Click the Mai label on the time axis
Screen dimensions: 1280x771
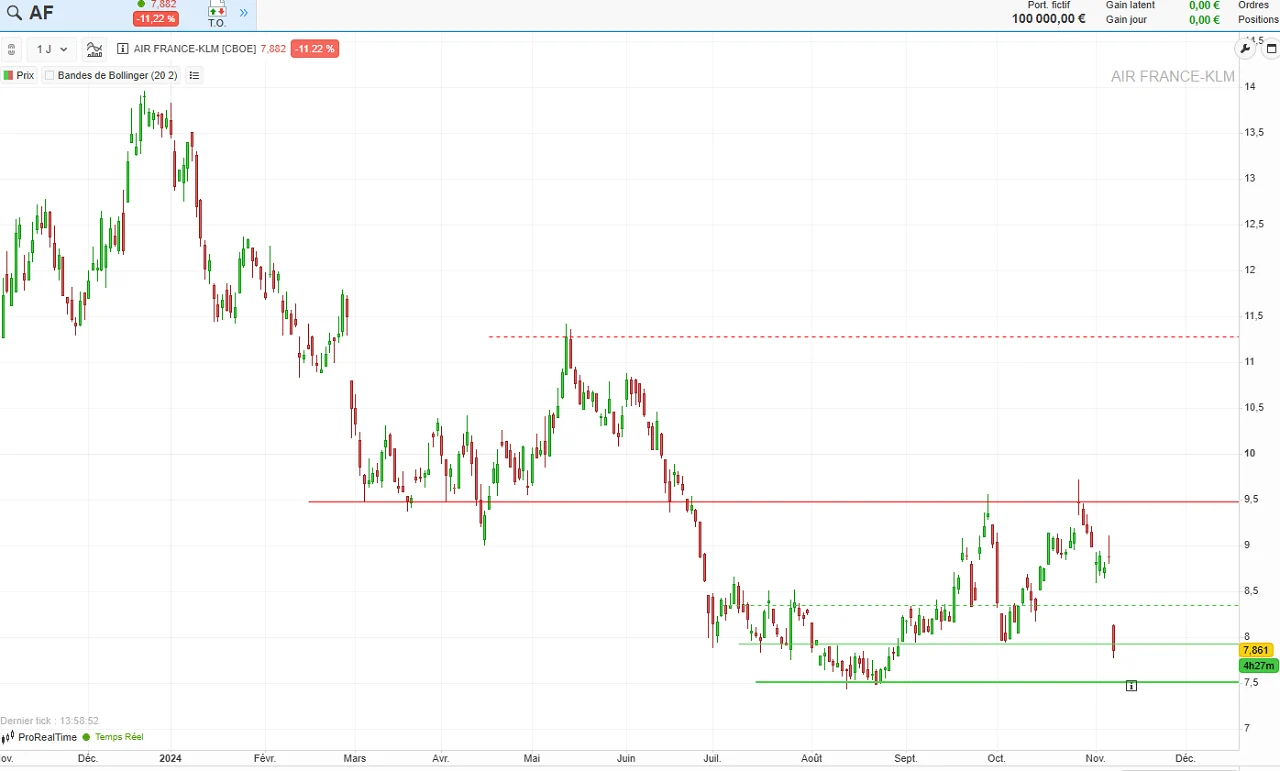click(531, 758)
